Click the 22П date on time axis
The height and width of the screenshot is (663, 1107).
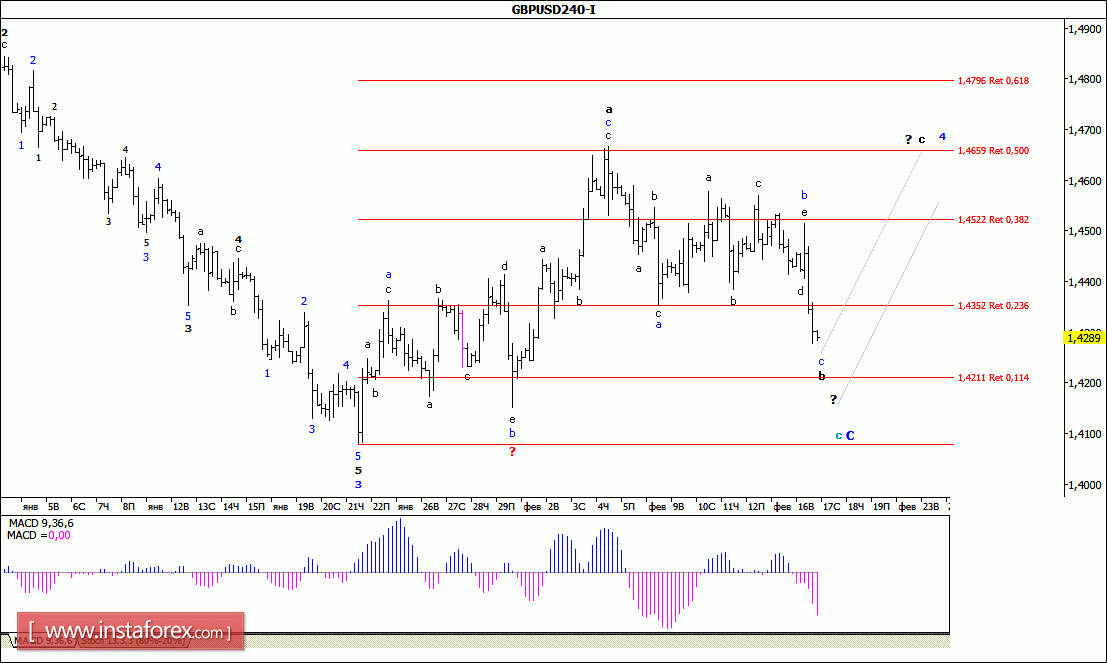pyautogui.click(x=381, y=506)
